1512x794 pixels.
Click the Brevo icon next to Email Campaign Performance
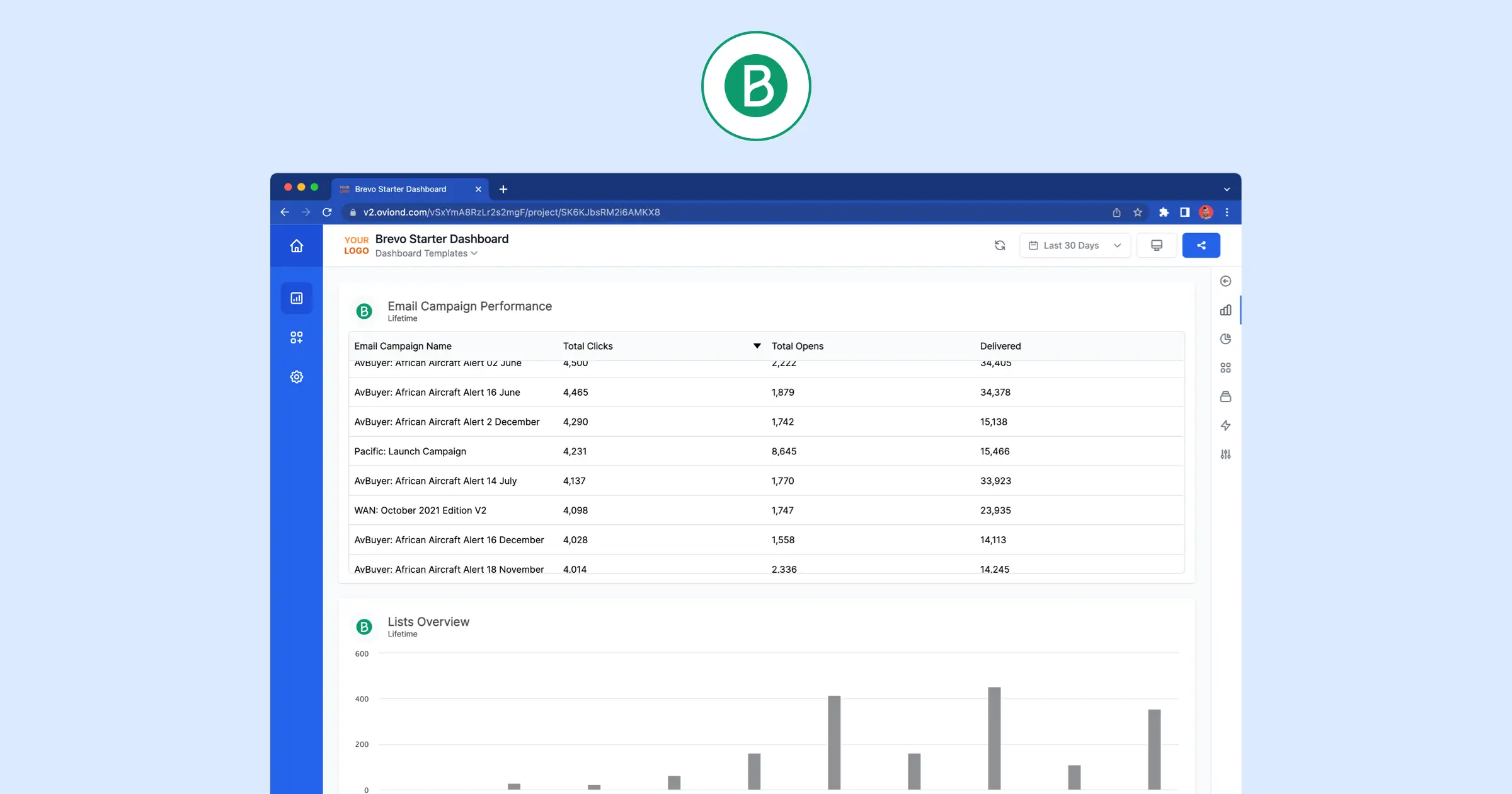coord(364,311)
